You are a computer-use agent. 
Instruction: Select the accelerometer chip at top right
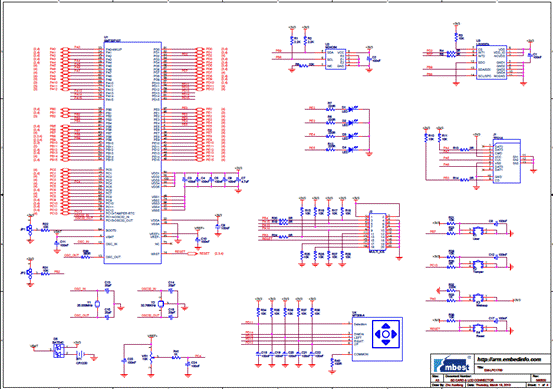pyautogui.click(x=491, y=62)
